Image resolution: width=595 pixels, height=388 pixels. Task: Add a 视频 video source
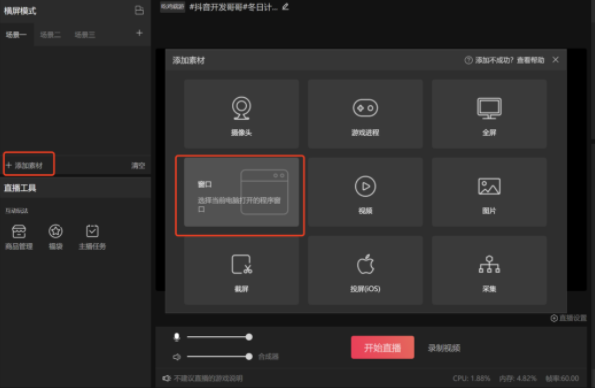[365, 192]
